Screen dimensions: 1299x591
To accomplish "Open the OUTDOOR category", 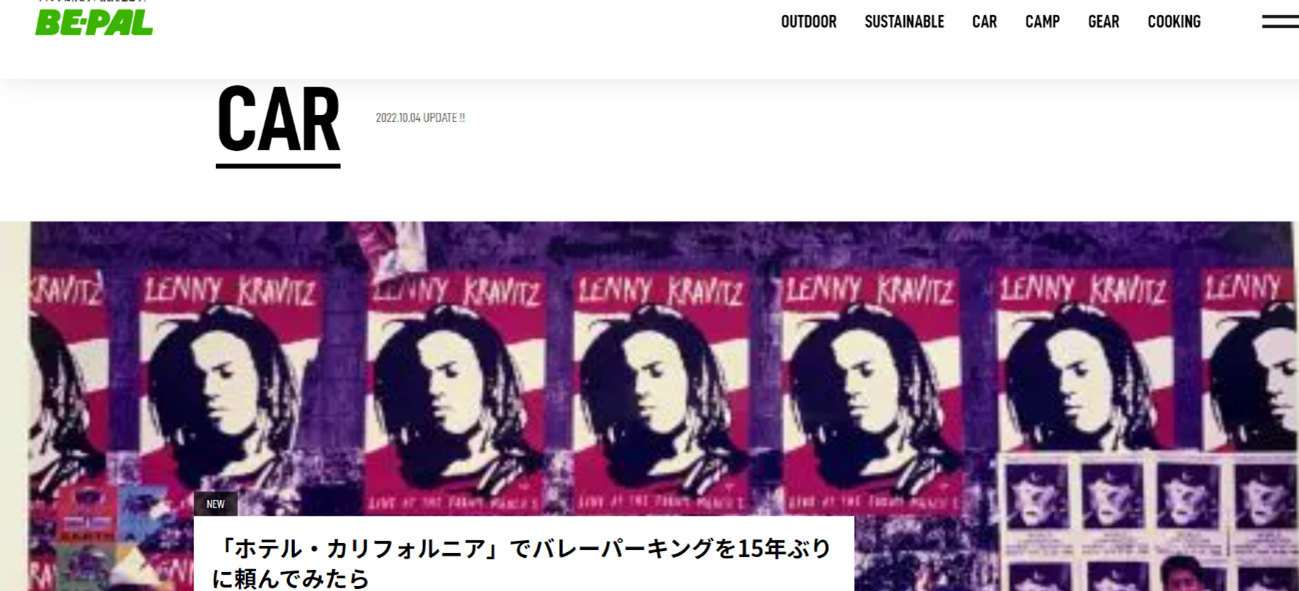I will 808,22.
